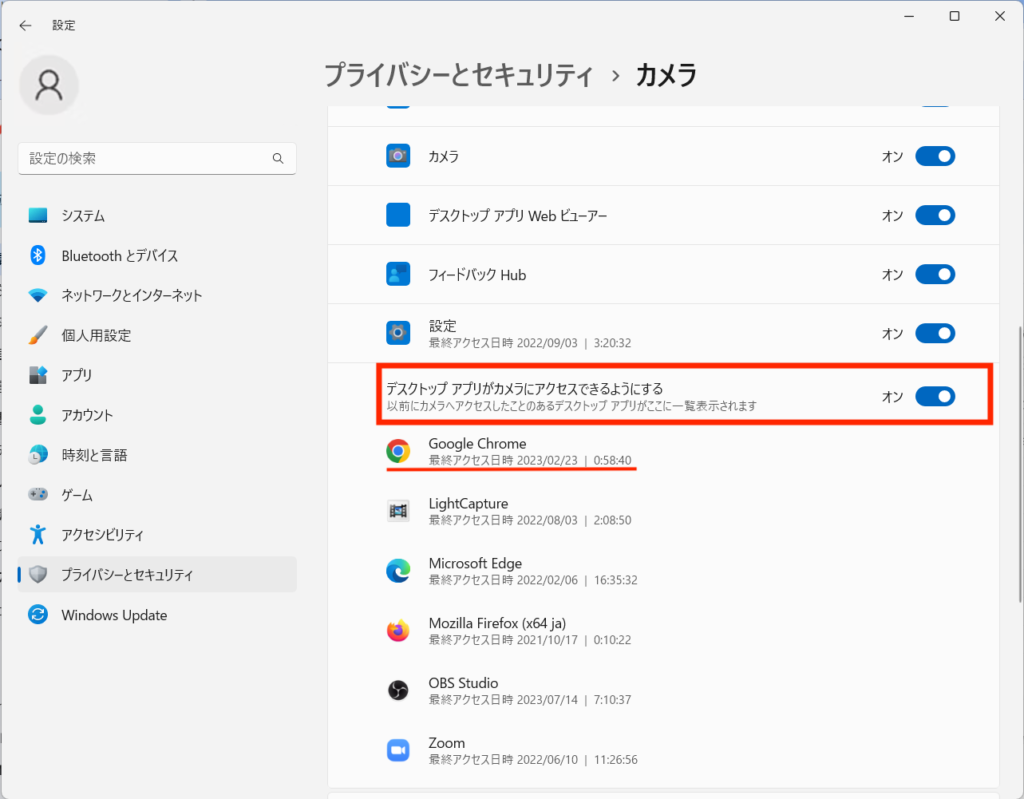Screen dimensions: 1024x799
Task: Open Windows Update settings page
Action: tap(114, 615)
